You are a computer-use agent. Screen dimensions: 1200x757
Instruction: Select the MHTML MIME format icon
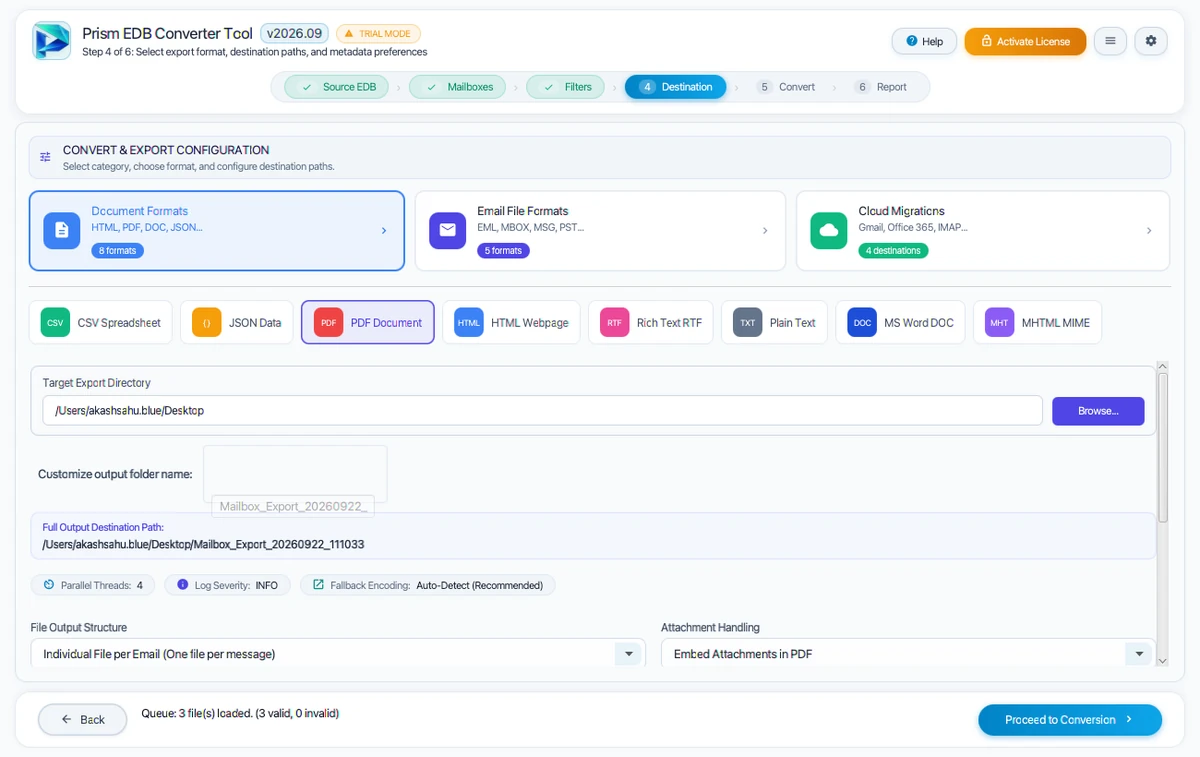(x=999, y=323)
